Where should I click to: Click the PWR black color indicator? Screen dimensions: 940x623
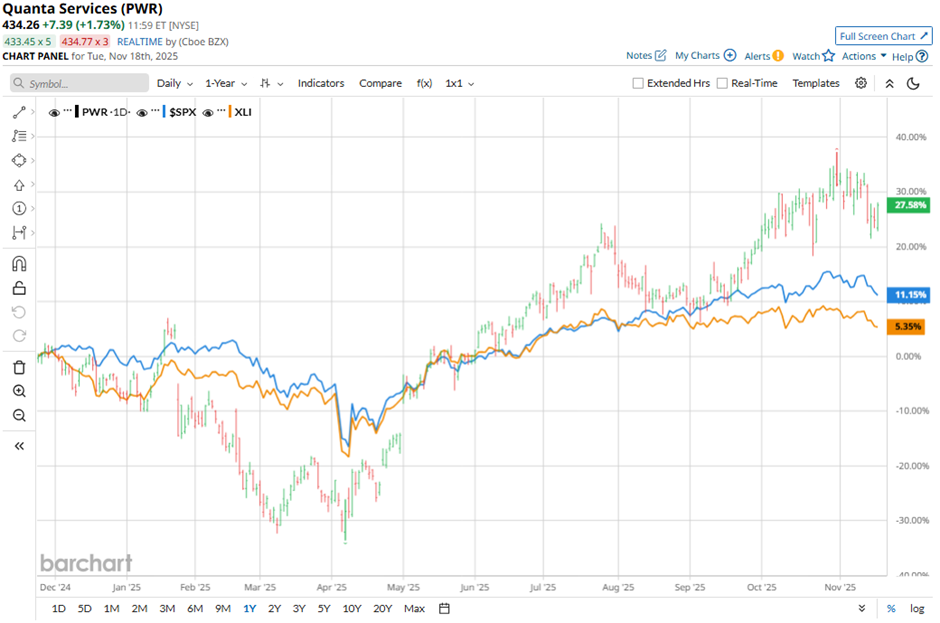point(77,112)
